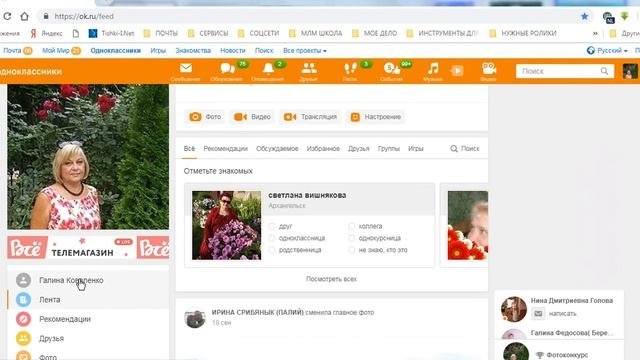Select radio option друг
This screenshot has height=360, width=640.
click(x=272, y=226)
